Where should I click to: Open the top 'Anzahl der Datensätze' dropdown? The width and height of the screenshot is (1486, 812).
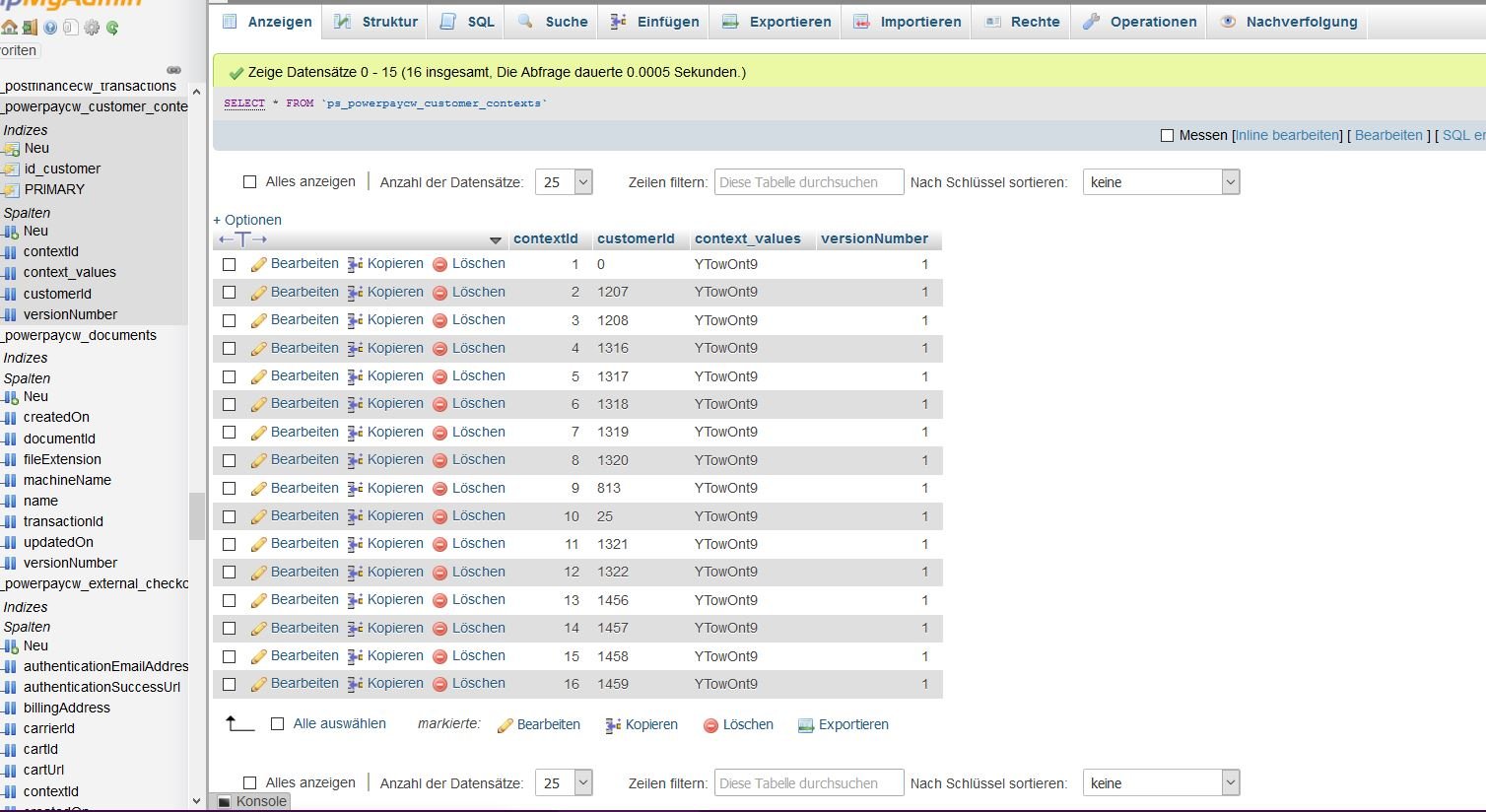564,182
